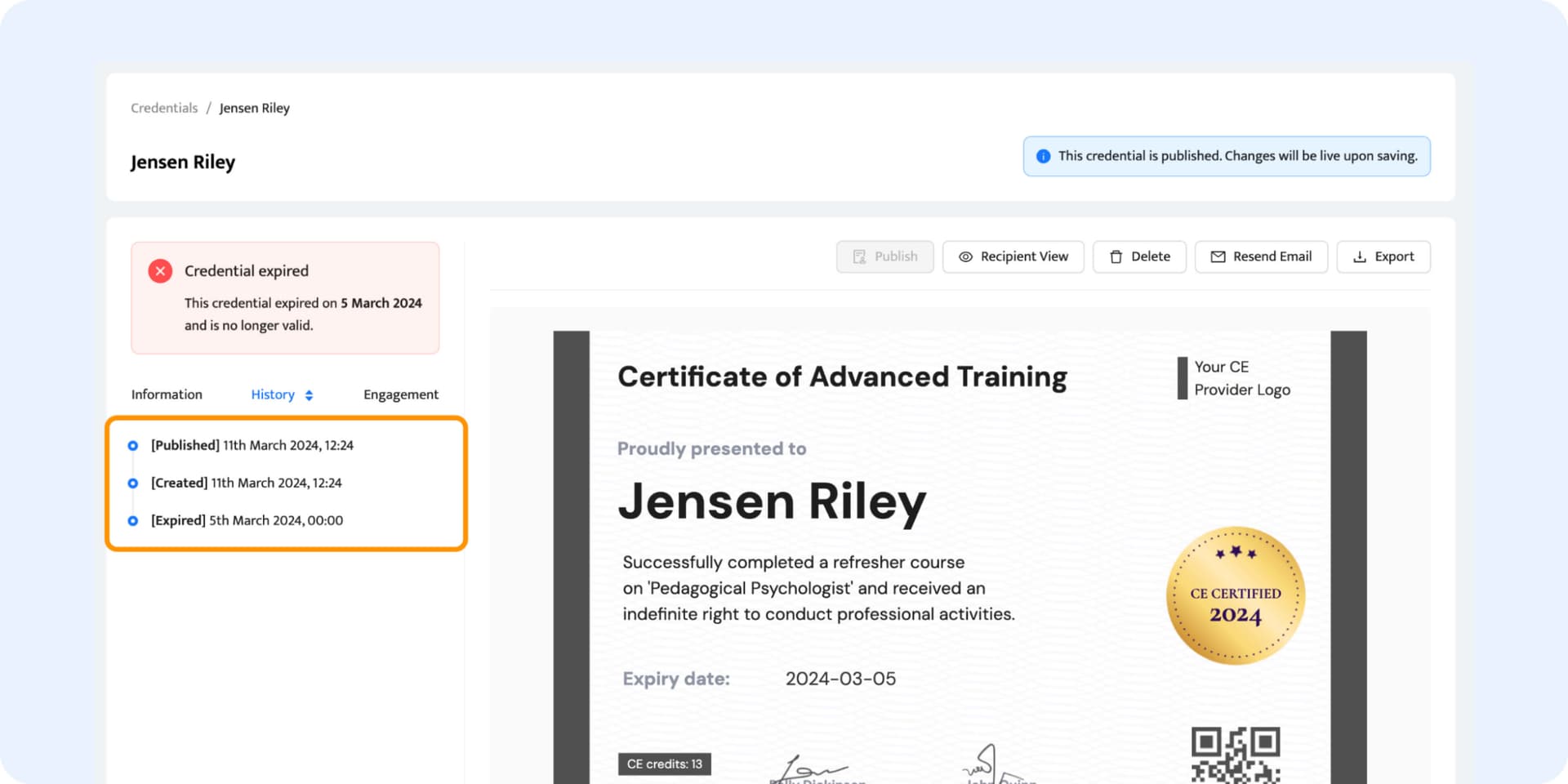This screenshot has height=784, width=1568.
Task: Click the blue info icon in banner
Action: tap(1043, 156)
